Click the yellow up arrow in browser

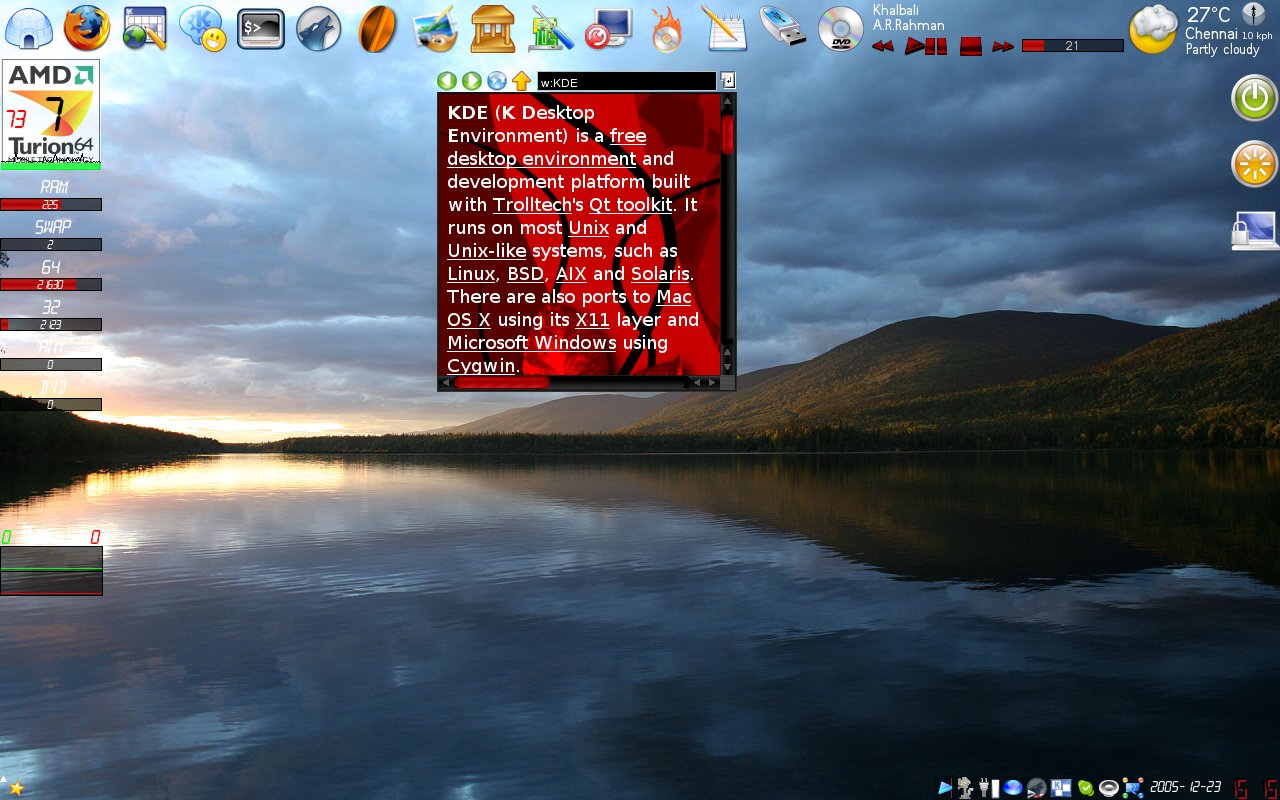tap(521, 81)
